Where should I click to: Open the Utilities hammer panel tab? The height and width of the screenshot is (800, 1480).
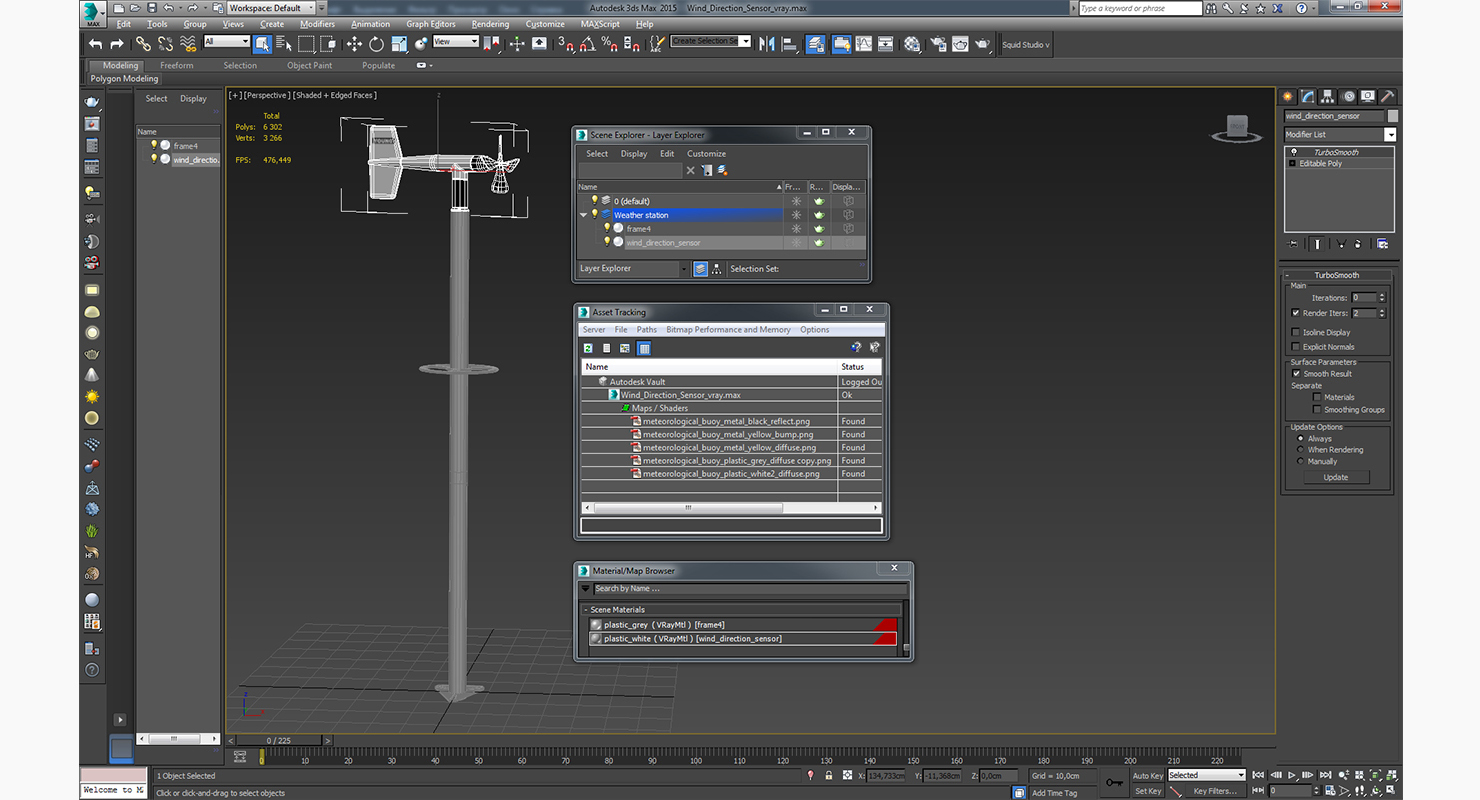pyautogui.click(x=1388, y=97)
